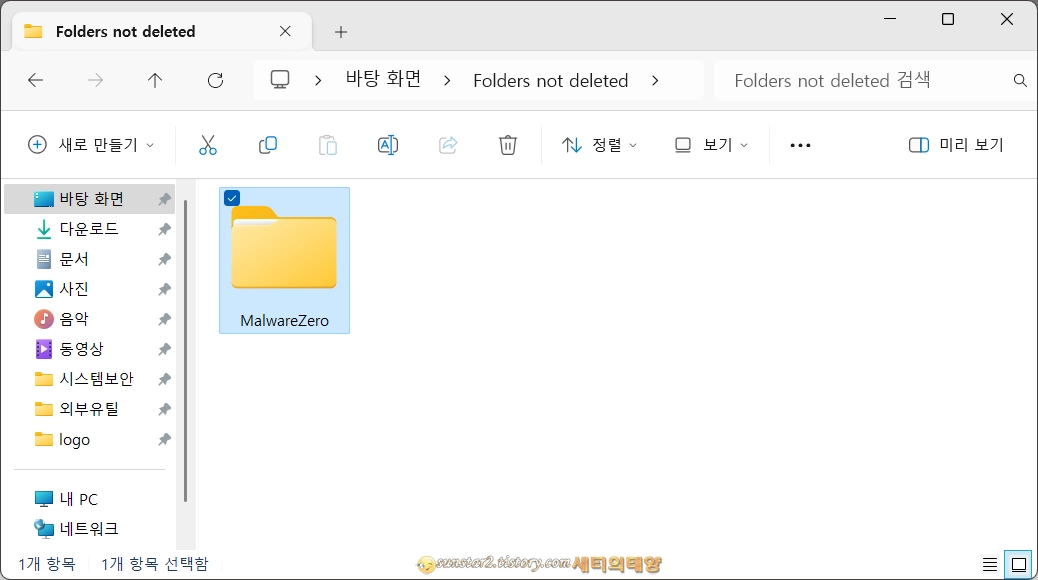Share the selected folder via share icon

(x=448, y=144)
